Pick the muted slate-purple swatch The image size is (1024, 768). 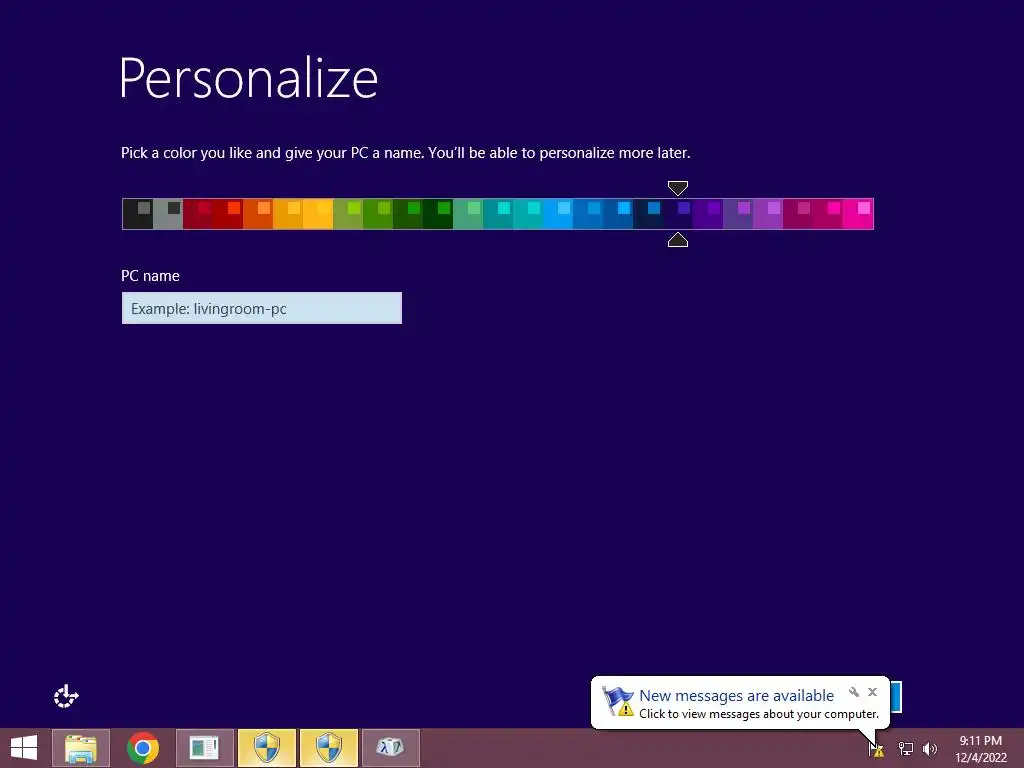point(739,214)
